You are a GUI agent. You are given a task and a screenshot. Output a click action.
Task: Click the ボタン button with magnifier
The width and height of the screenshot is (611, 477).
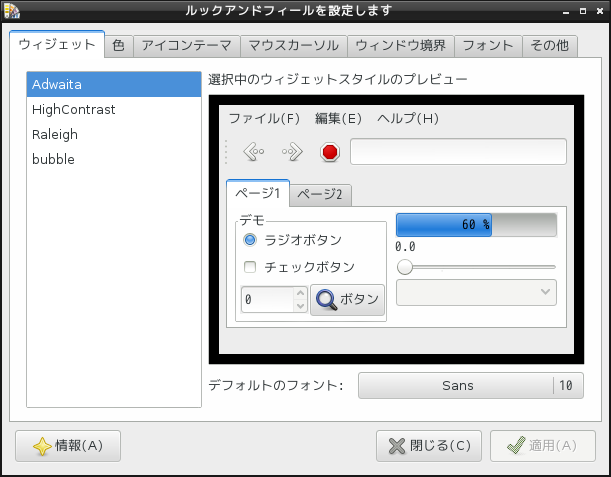[x=348, y=300]
